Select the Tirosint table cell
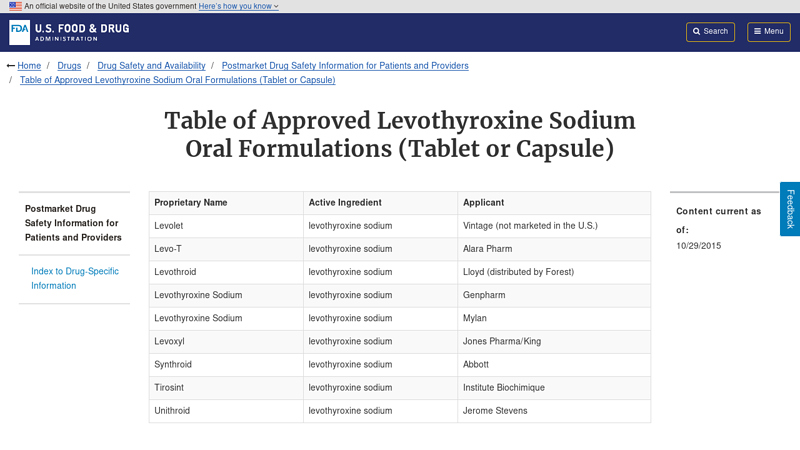Image resolution: width=800 pixels, height=450 pixels. click(x=226, y=388)
